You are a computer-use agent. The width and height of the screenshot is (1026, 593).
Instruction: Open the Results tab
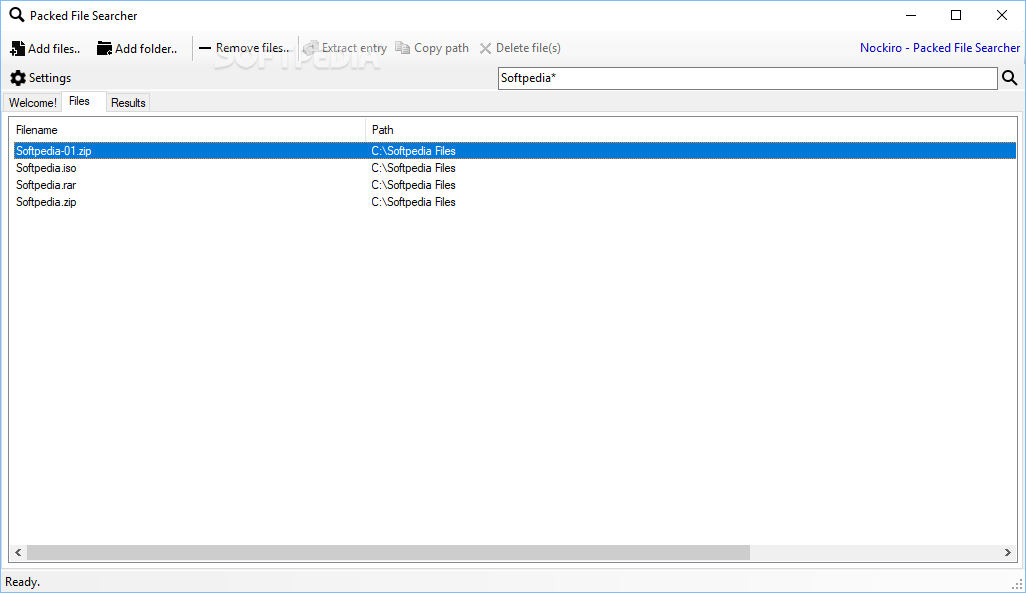(128, 103)
